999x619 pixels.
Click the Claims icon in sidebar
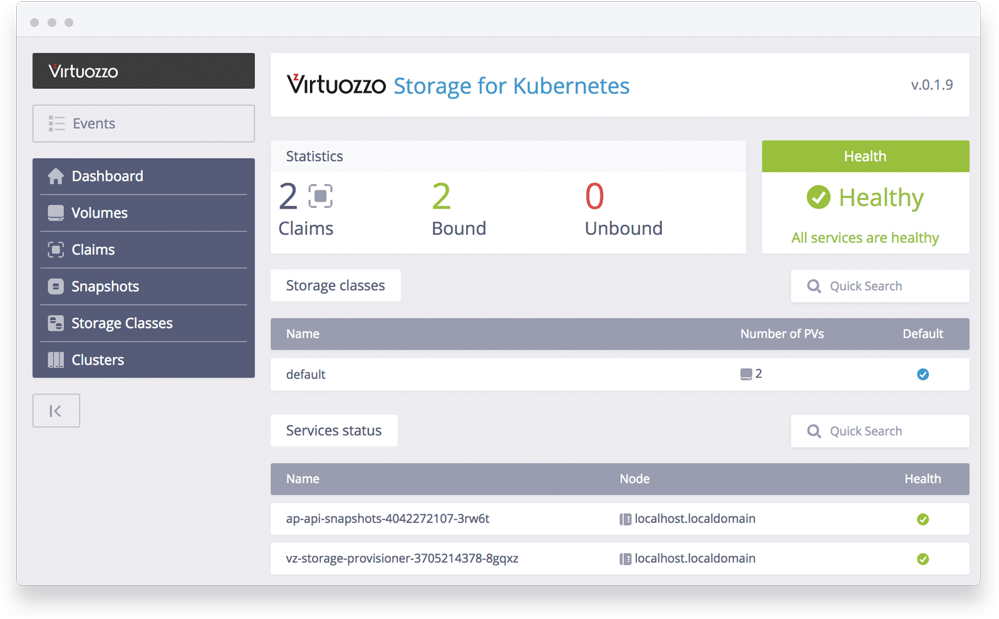click(x=55, y=250)
